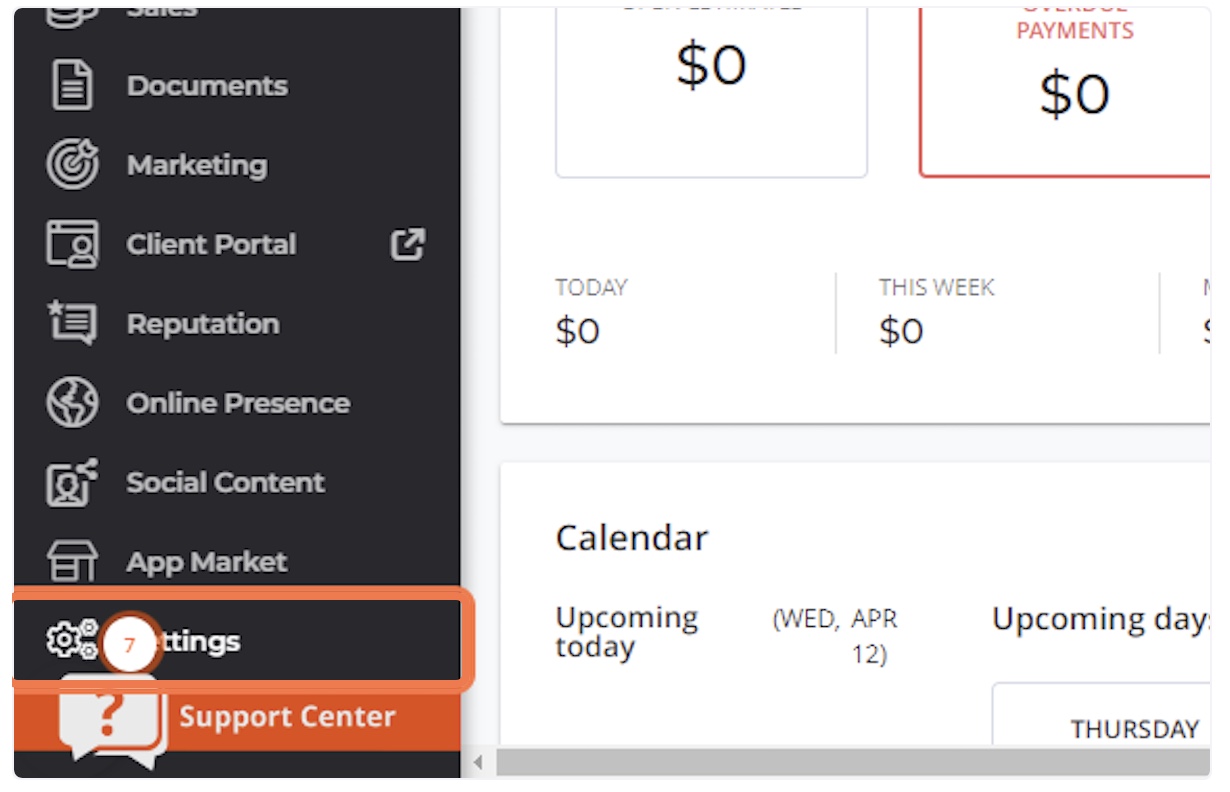The image size is (1230, 792).
Task: Go to the Marketing section
Action: 197,165
